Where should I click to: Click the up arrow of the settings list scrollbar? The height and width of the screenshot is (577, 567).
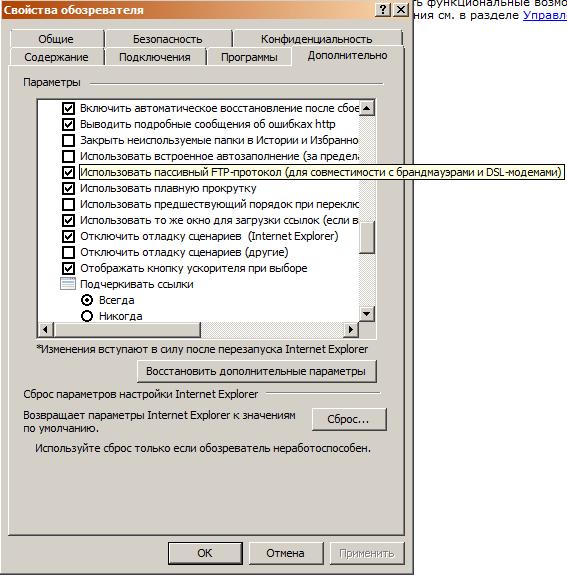pos(366,108)
